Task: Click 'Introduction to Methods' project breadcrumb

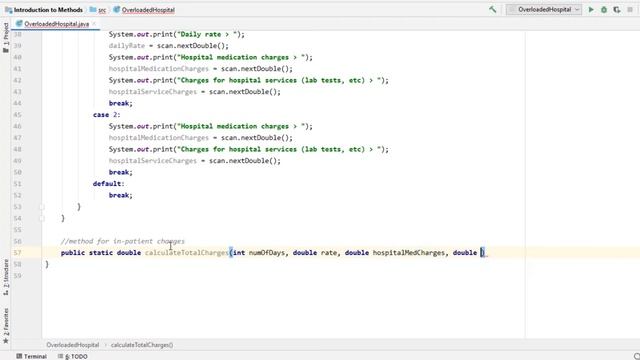Action: 44,10
